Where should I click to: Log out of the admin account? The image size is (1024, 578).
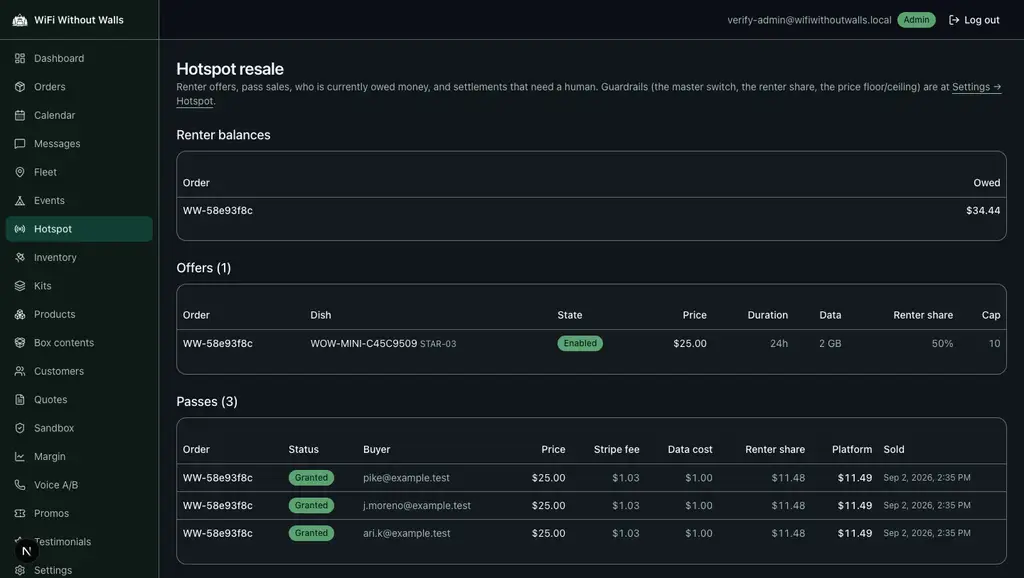tap(974, 20)
